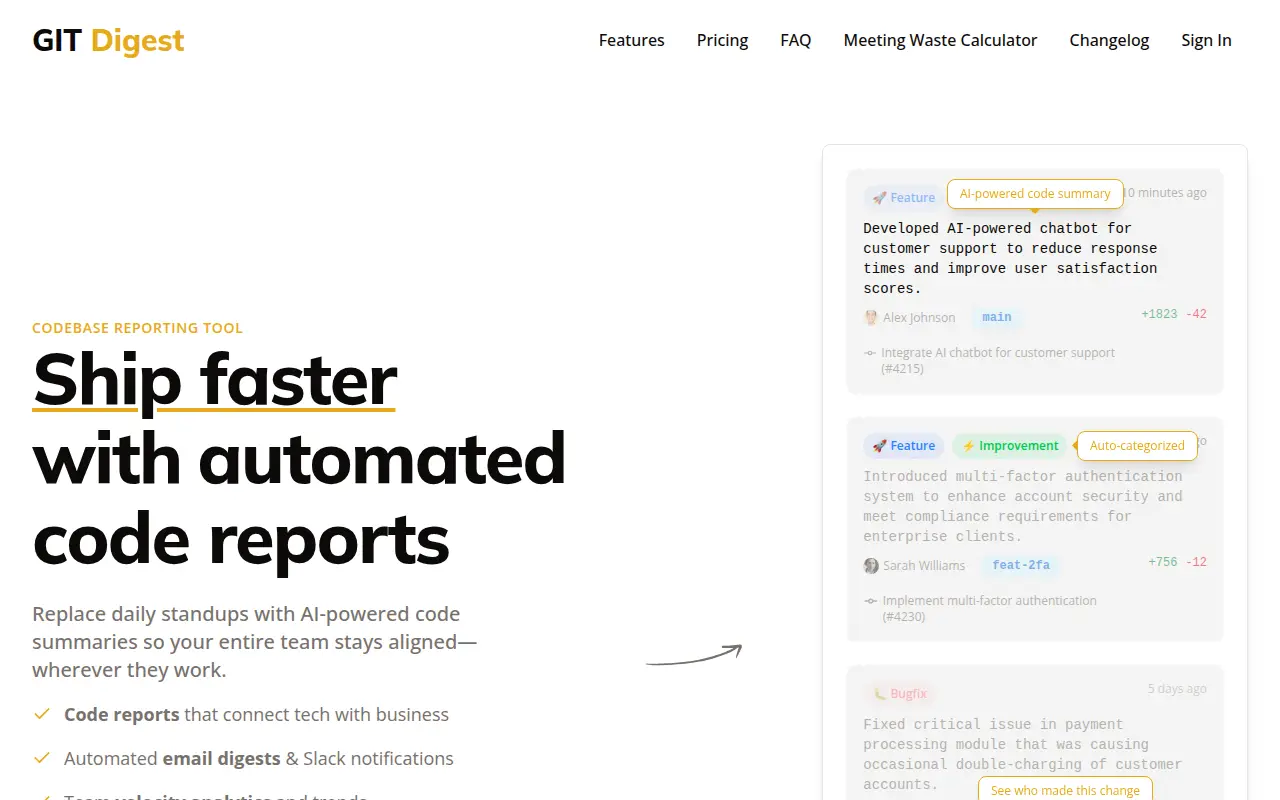
Task: Click the Auto-categorized tooltip label
Action: (1137, 446)
